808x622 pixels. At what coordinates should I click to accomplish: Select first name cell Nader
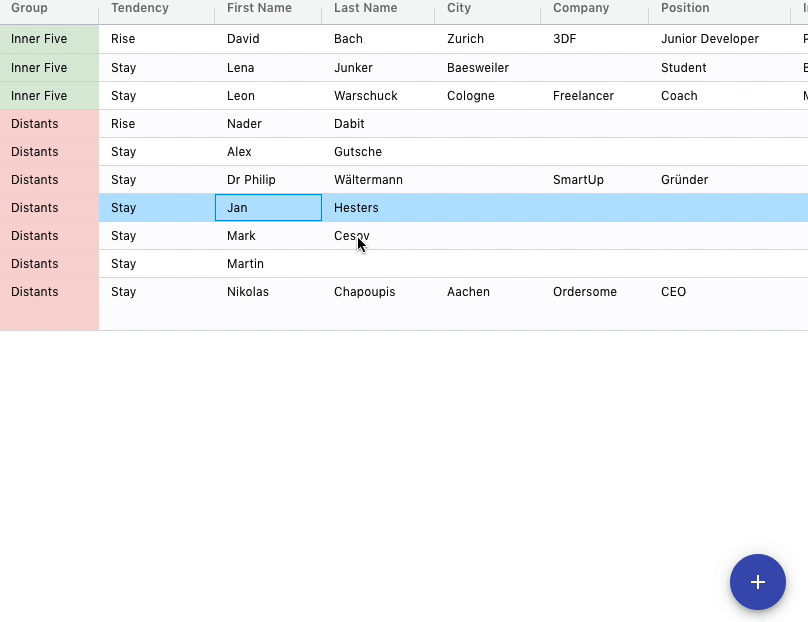click(x=268, y=124)
